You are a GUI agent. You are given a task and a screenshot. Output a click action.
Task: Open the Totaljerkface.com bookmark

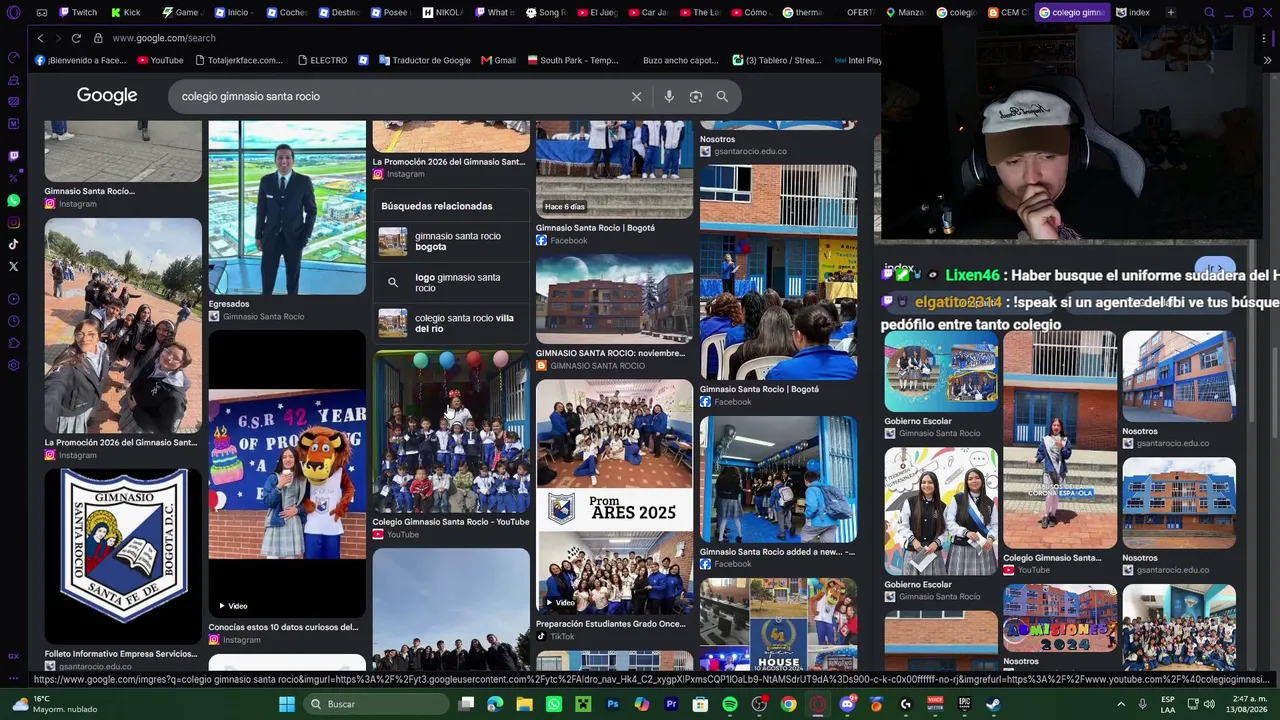point(238,60)
